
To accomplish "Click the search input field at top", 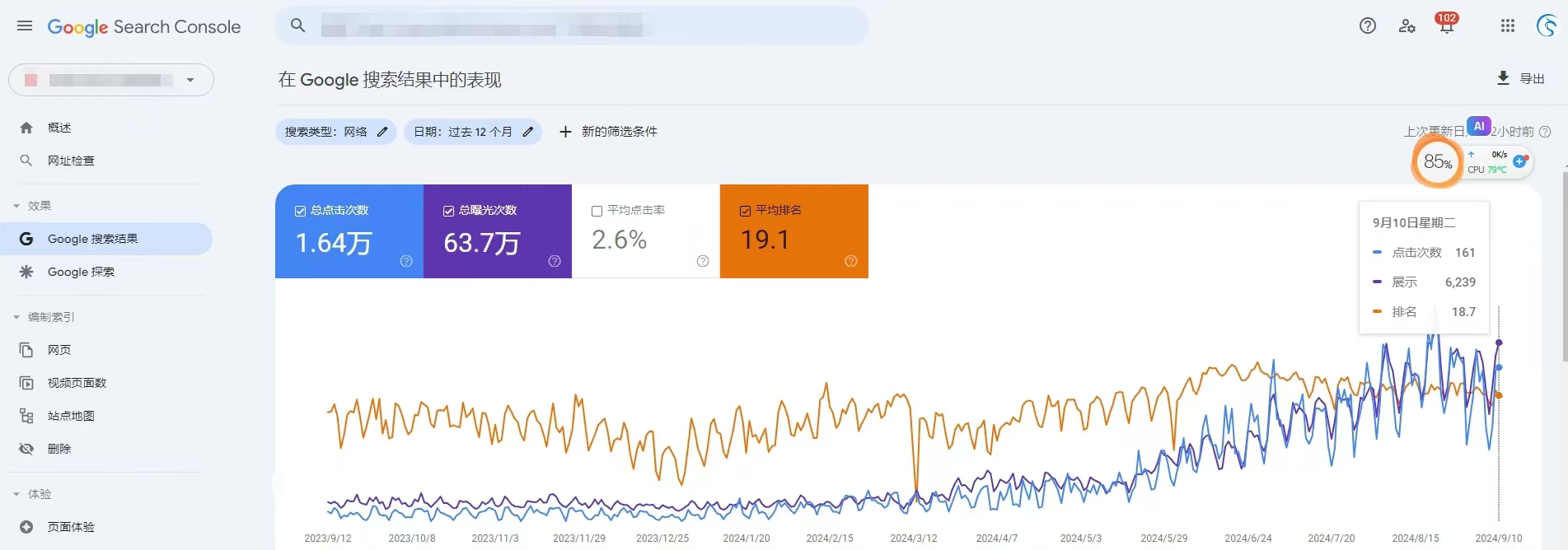I will coord(577,26).
